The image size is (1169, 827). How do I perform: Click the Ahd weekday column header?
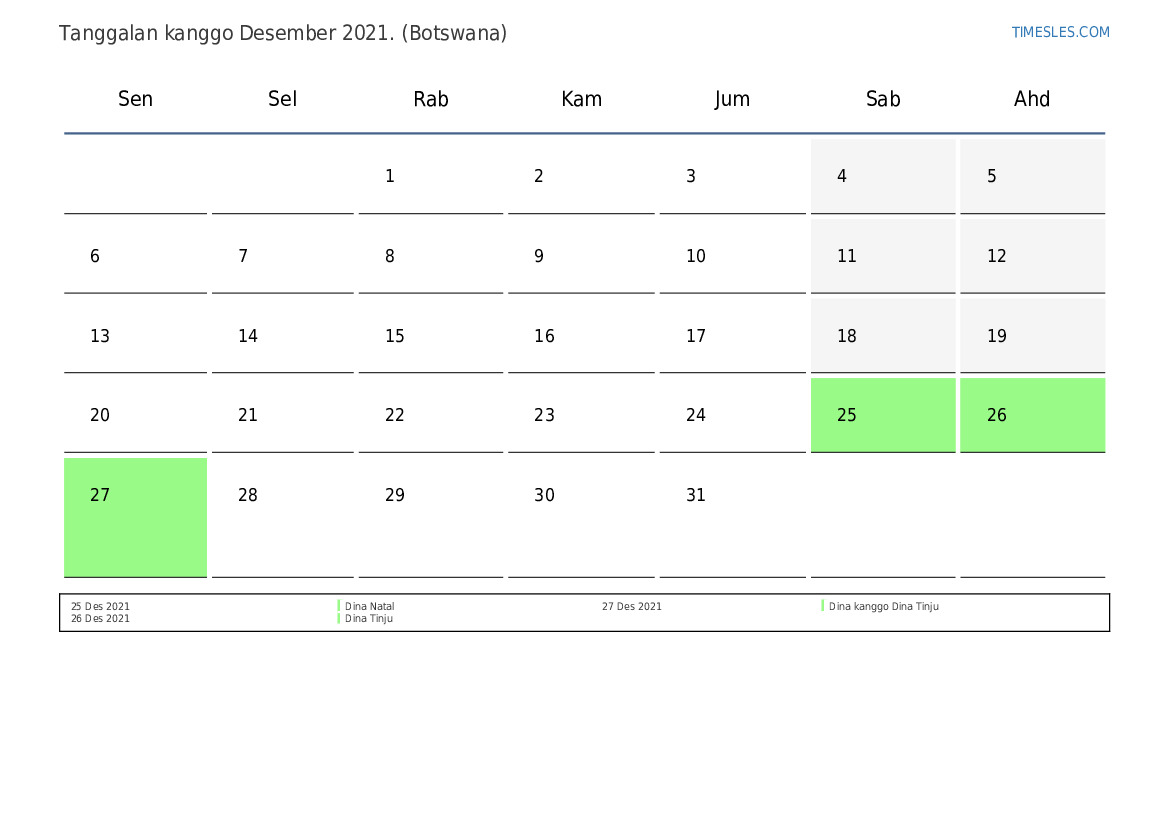pos(1032,99)
